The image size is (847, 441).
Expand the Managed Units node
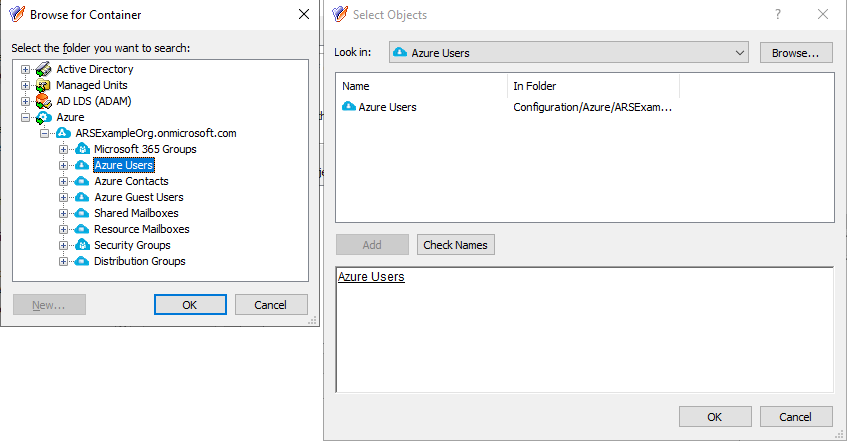pos(25,85)
